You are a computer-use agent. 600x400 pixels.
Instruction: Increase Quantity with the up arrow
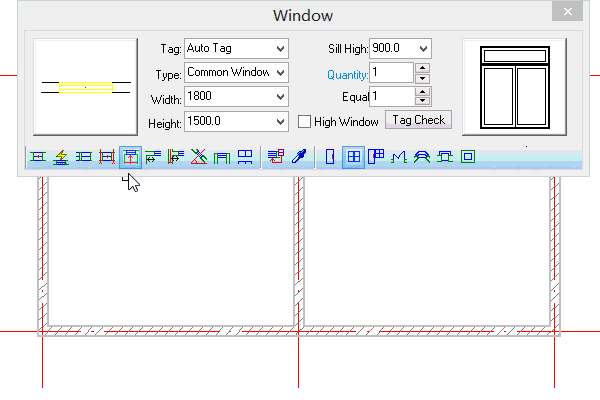(x=422, y=68)
